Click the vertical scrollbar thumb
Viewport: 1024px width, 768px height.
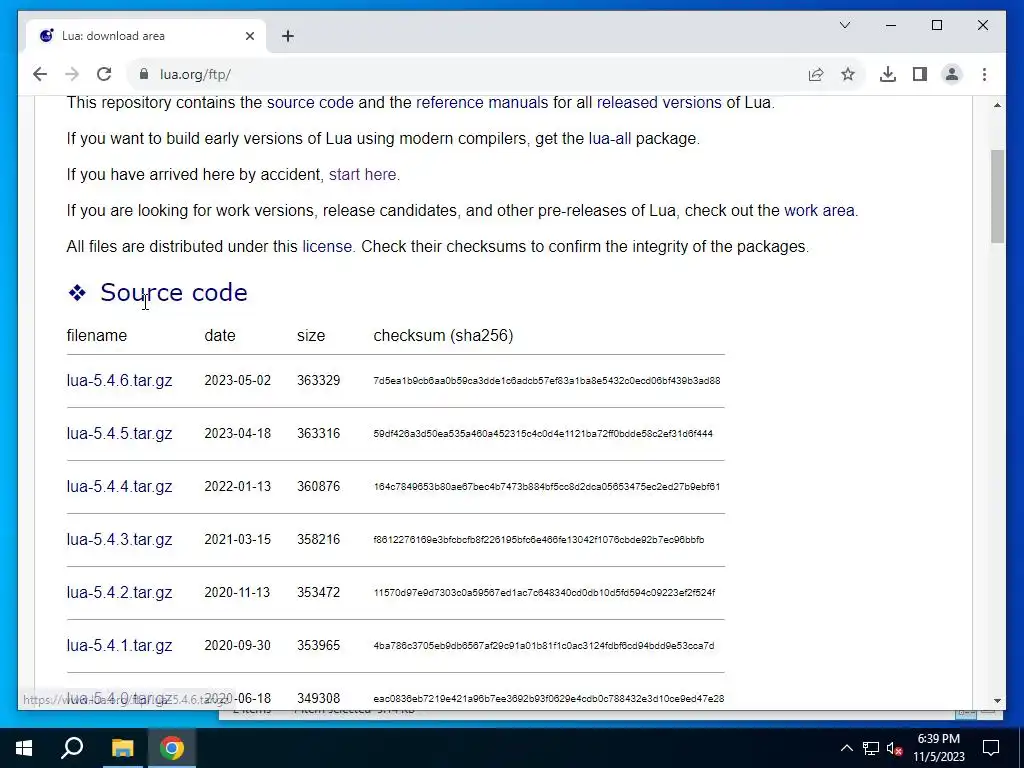point(997,197)
